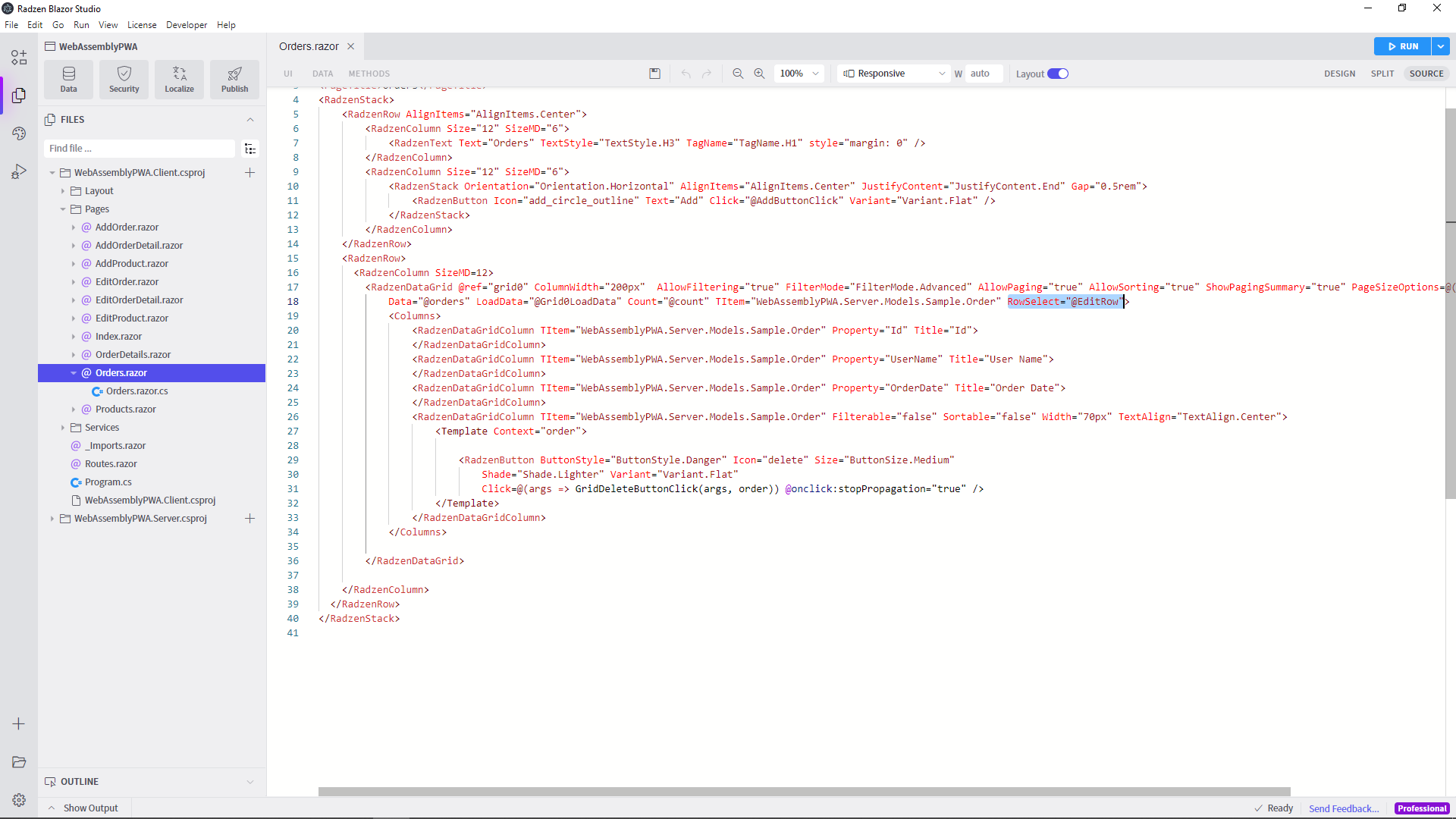Open Routes.razor file

(x=111, y=464)
